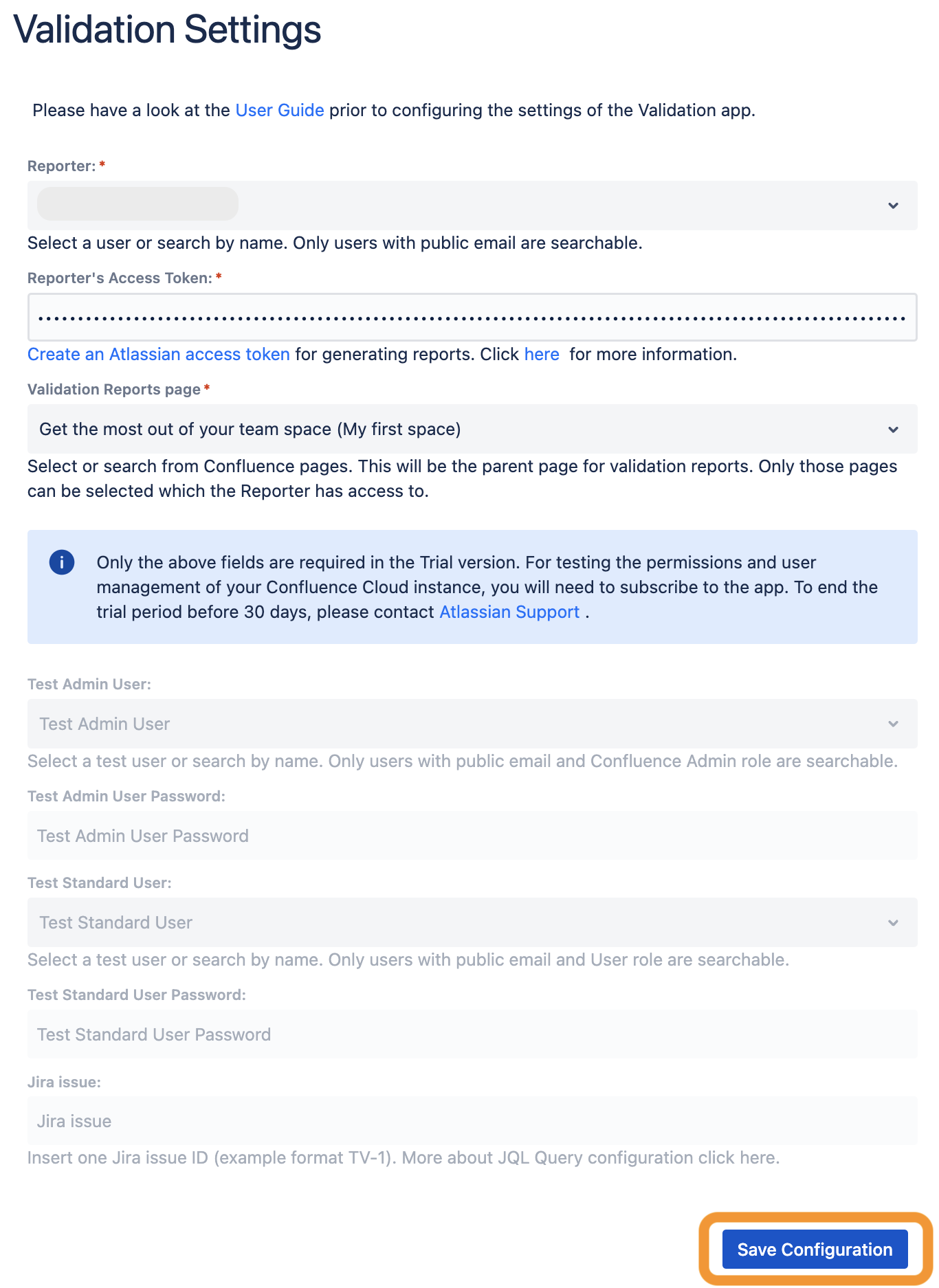This screenshot has height=1288, width=939.
Task: Open the User Guide link
Action: (279, 110)
